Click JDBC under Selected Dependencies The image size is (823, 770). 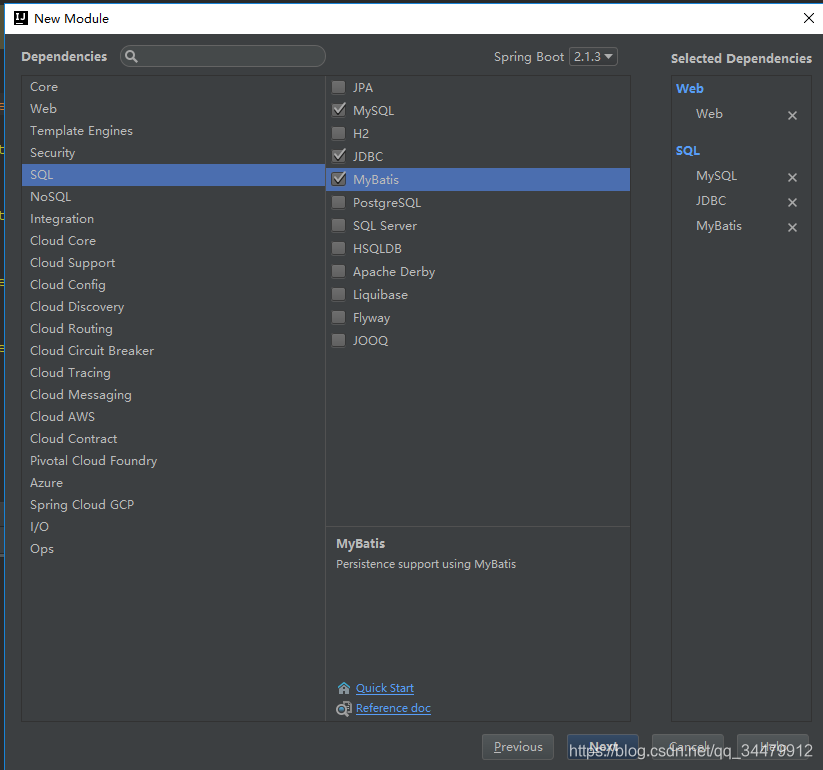(x=711, y=201)
